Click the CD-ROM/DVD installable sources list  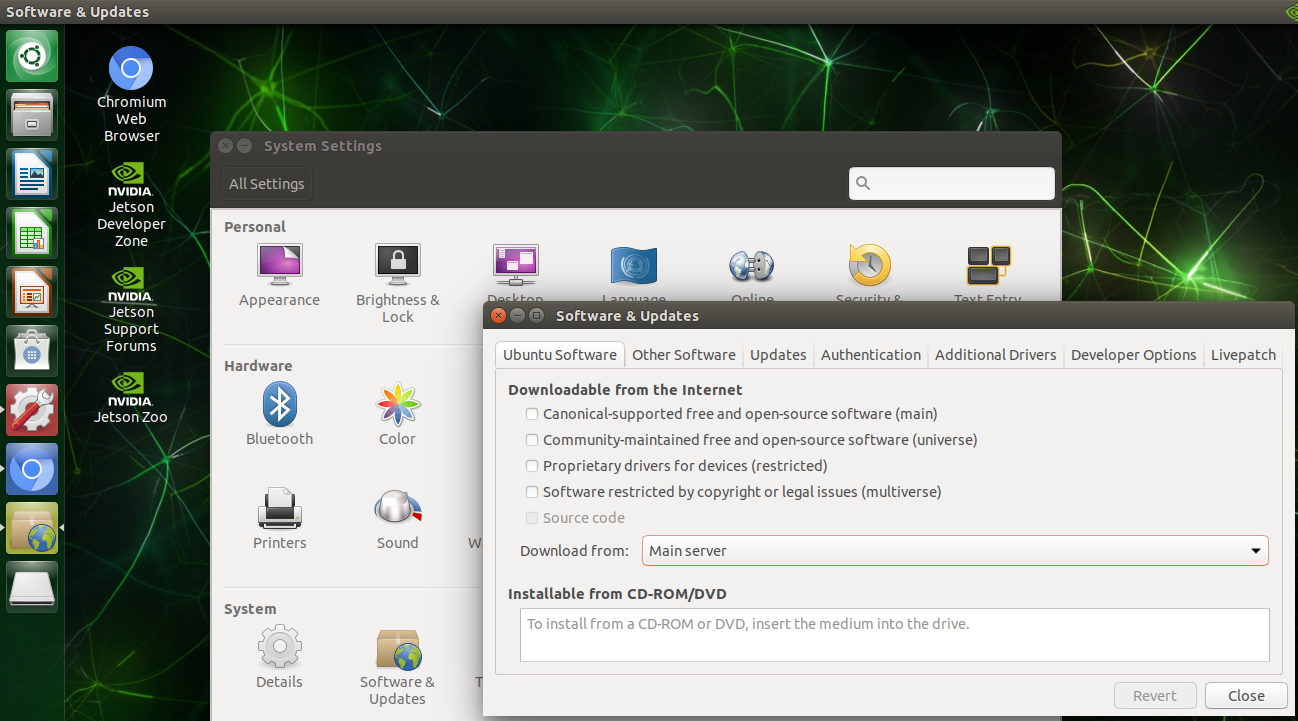tap(894, 635)
